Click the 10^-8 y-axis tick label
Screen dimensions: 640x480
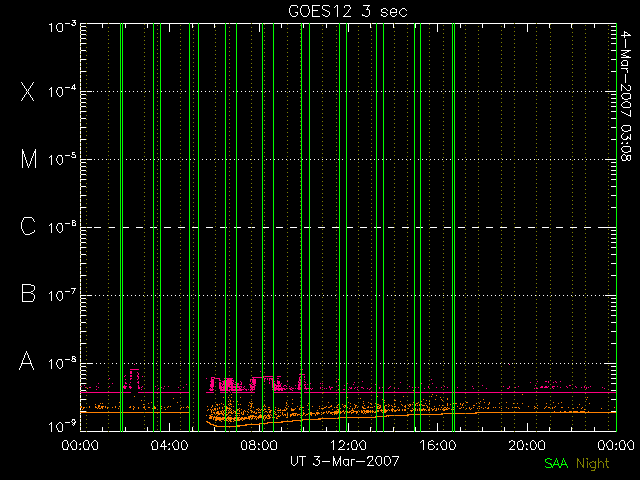[x=62, y=363]
